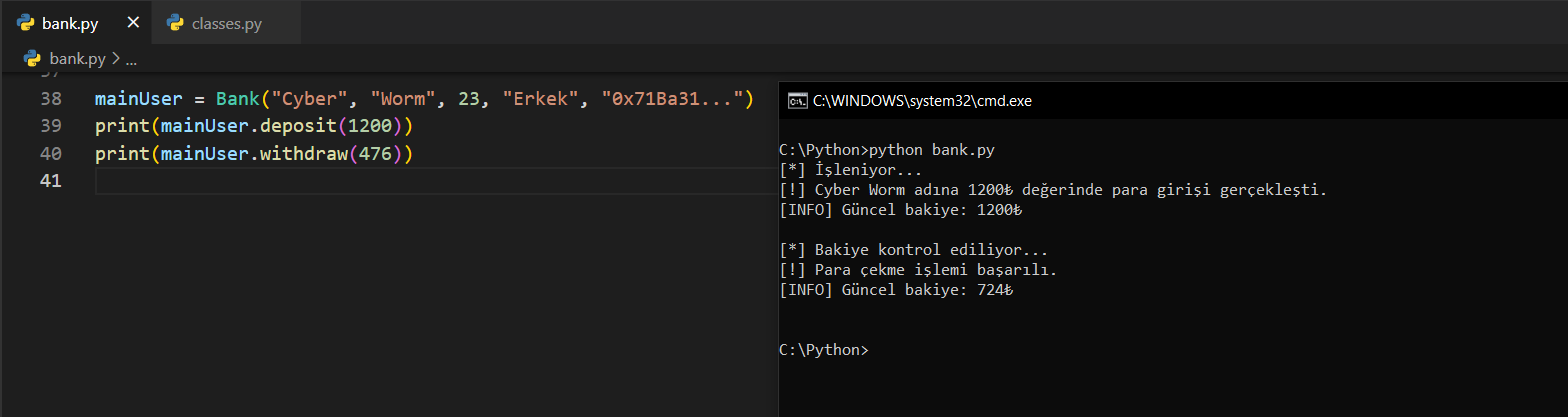This screenshot has height=417, width=1568.
Task: Select the bank.py tab label
Action: [x=70, y=23]
